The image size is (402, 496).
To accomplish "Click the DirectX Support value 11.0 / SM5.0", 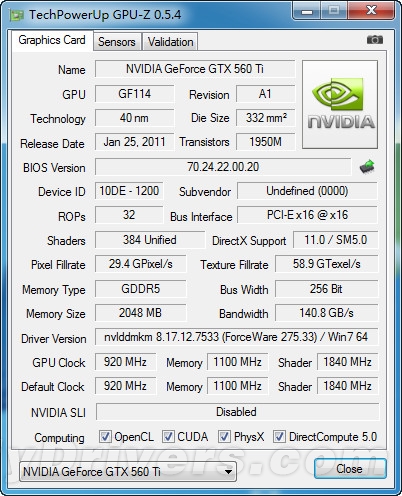I will coord(335,240).
